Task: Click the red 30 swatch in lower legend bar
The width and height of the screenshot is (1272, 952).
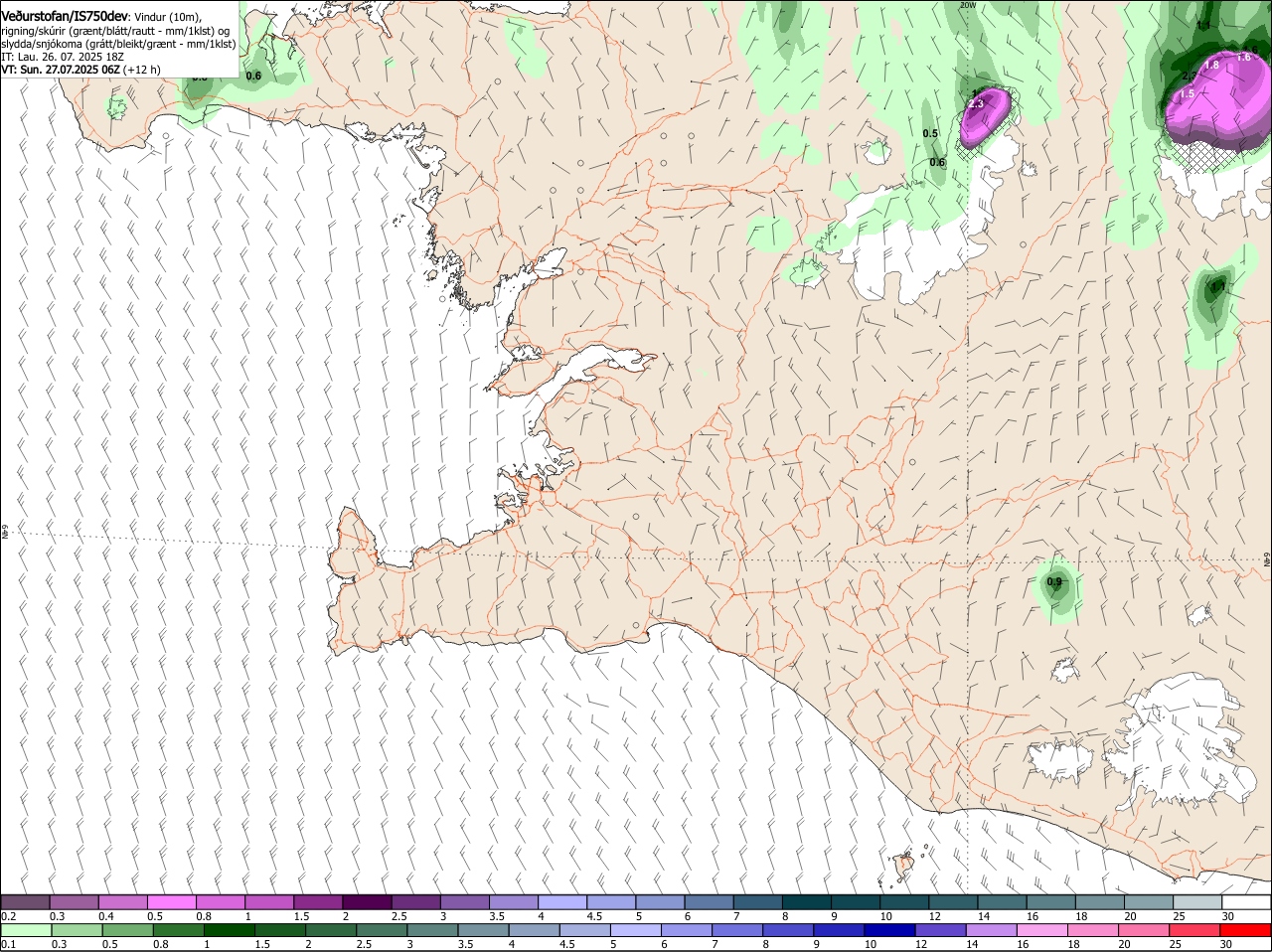Action: click(x=1245, y=930)
